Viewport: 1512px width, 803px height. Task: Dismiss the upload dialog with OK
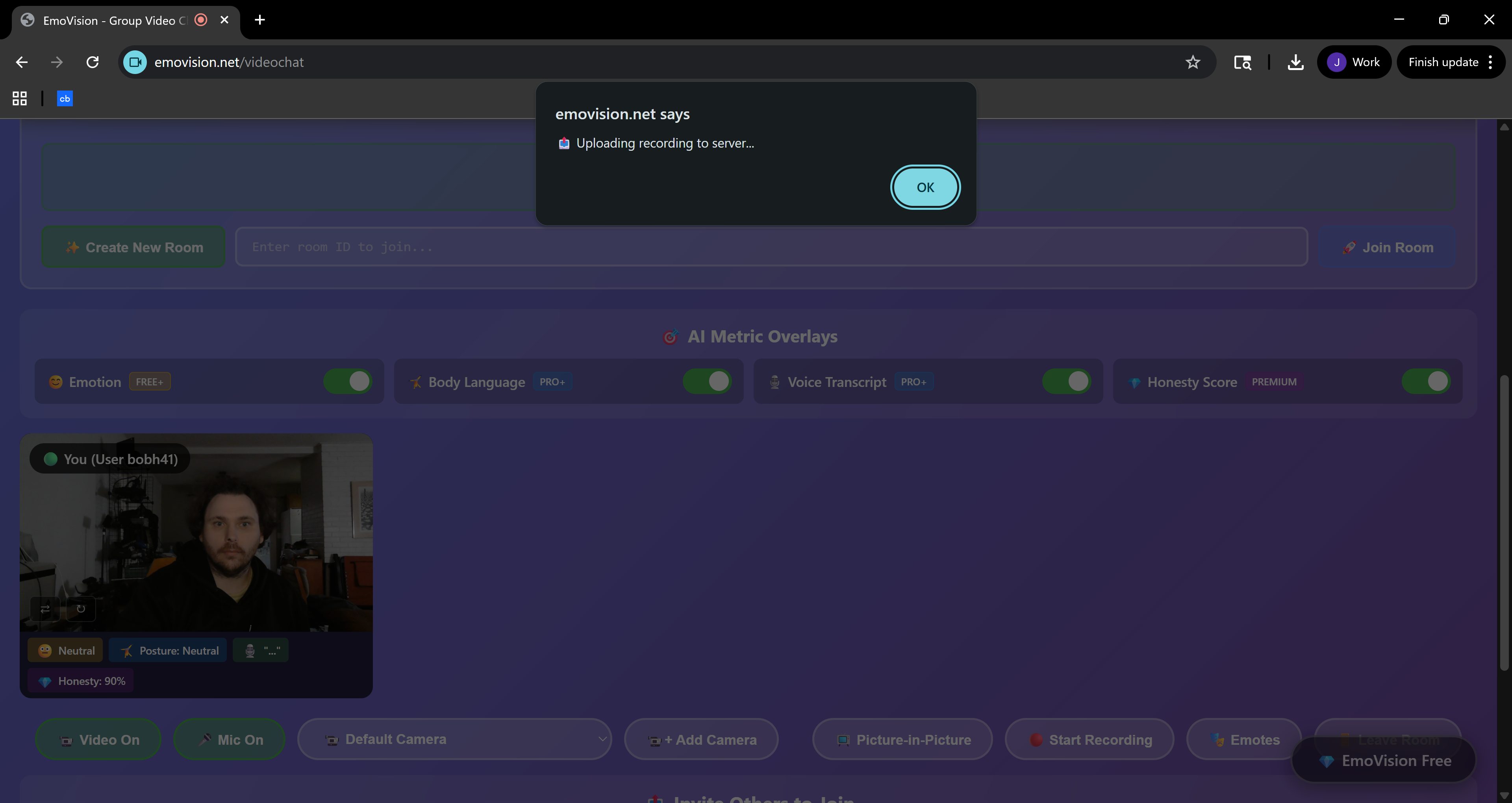point(925,187)
